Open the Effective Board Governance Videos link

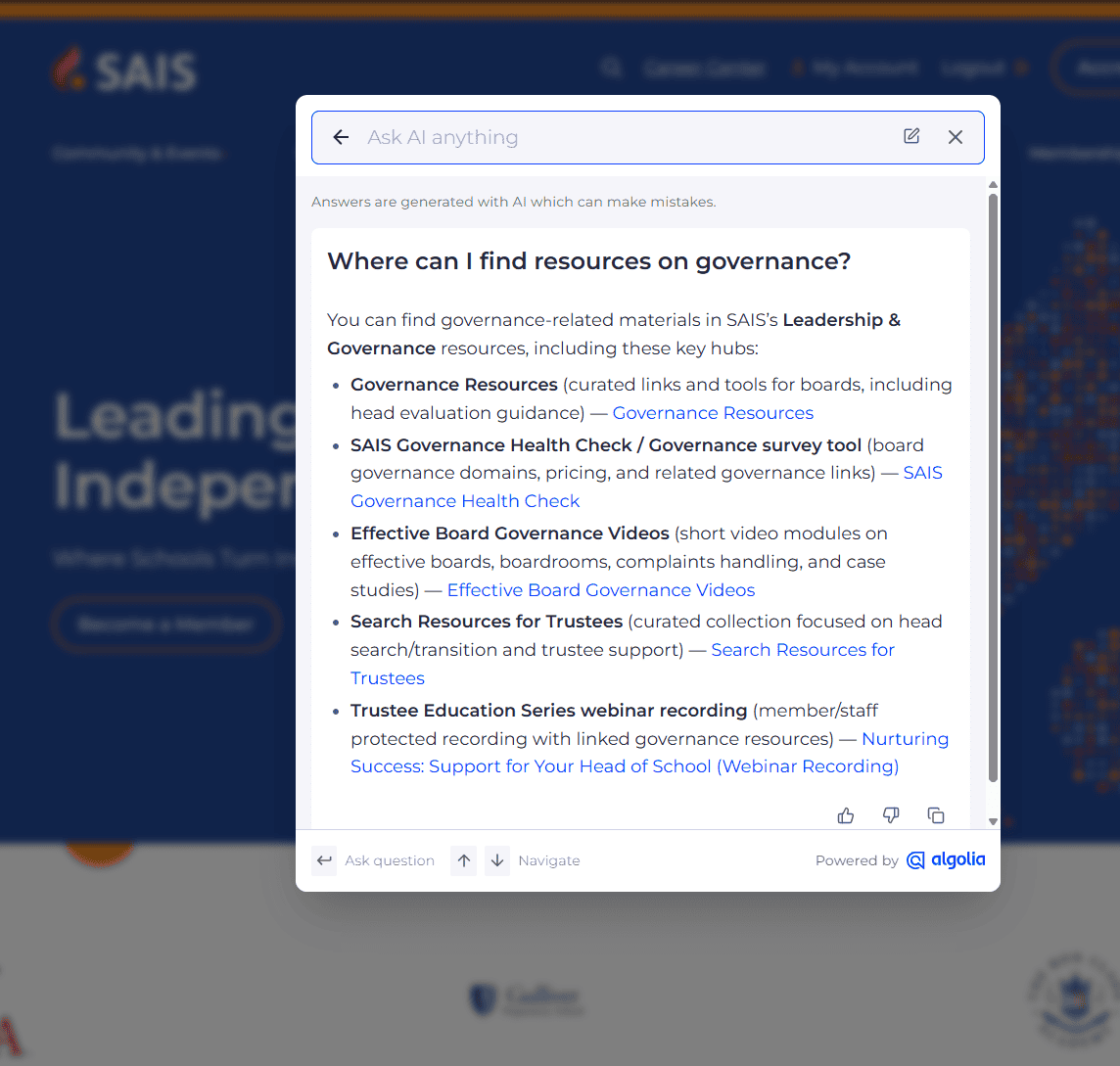tap(601, 589)
